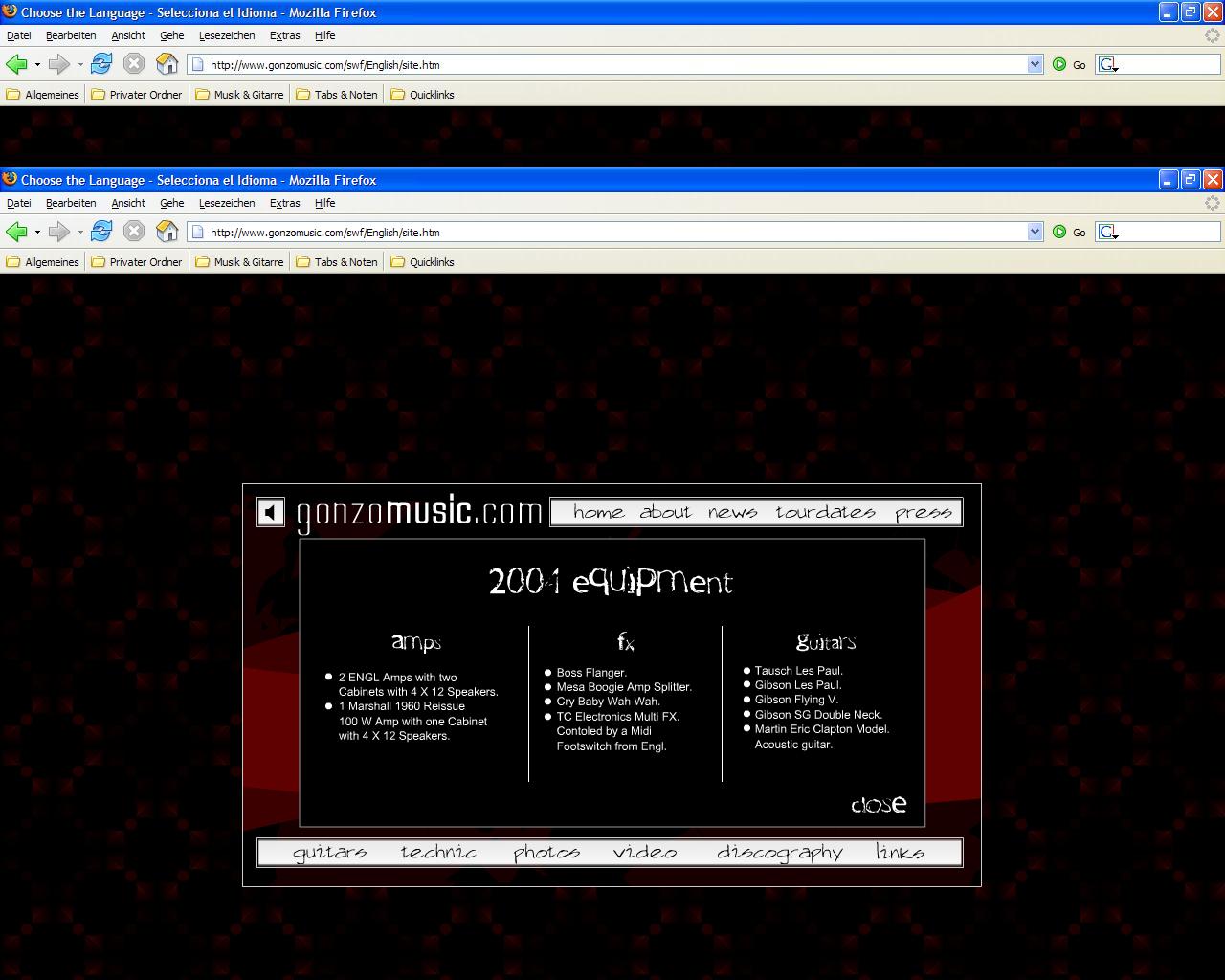Click Forward arrow in lower Firefox window
Image resolution: width=1225 pixels, height=980 pixels.
pyautogui.click(x=59, y=232)
